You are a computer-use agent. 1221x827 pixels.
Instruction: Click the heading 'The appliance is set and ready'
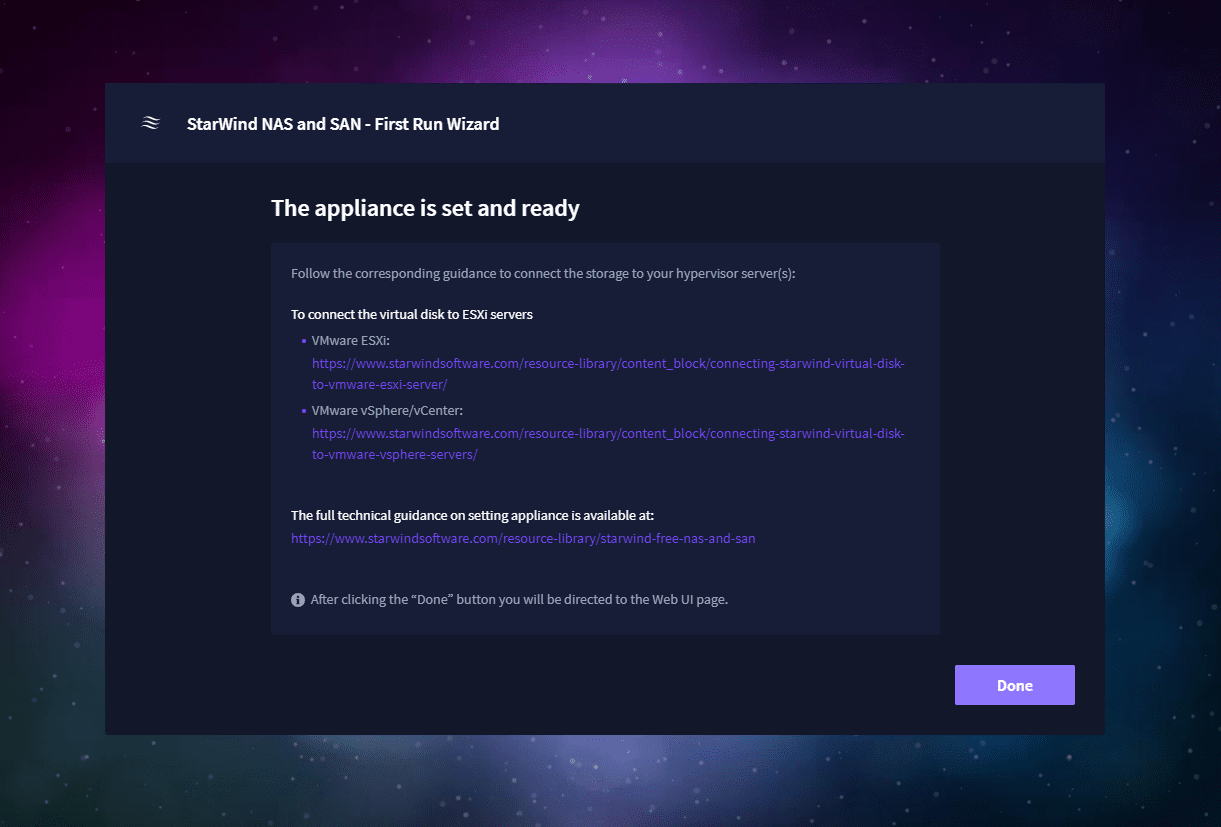pos(425,208)
